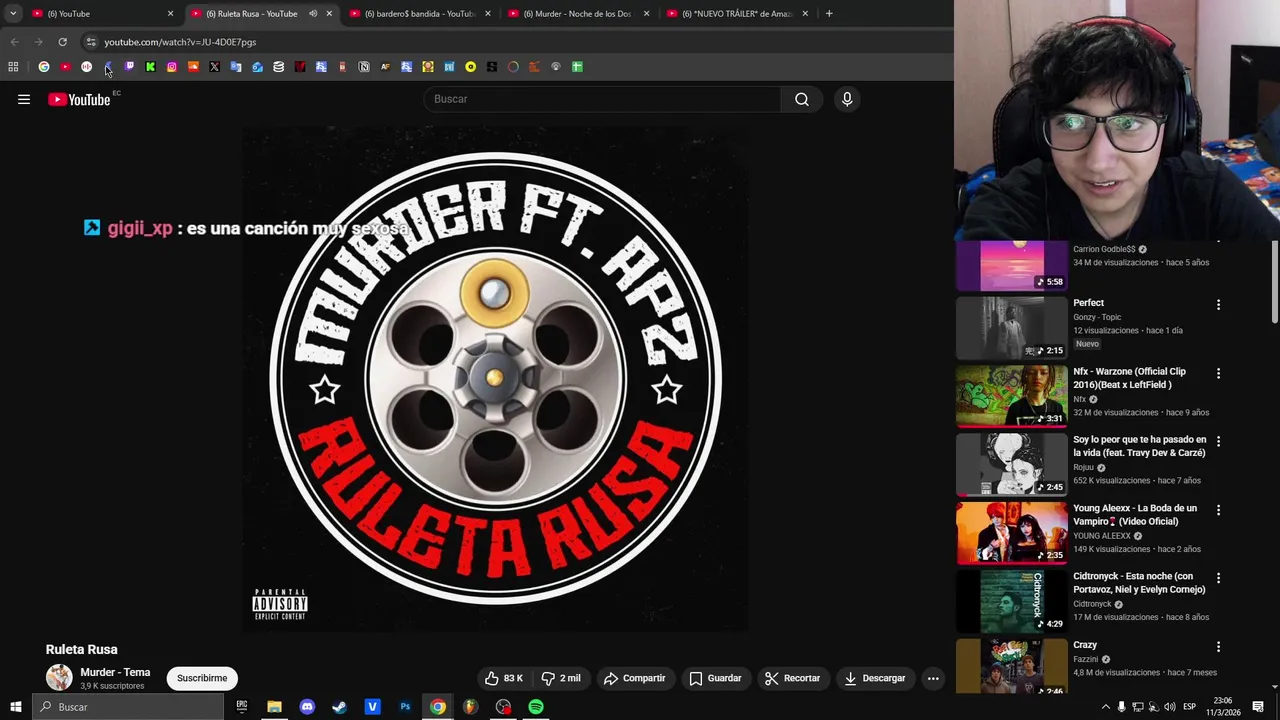Image resolution: width=1280 pixels, height=720 pixels.
Task: Open the Murder - Tema channel name link
Action: click(x=115, y=672)
